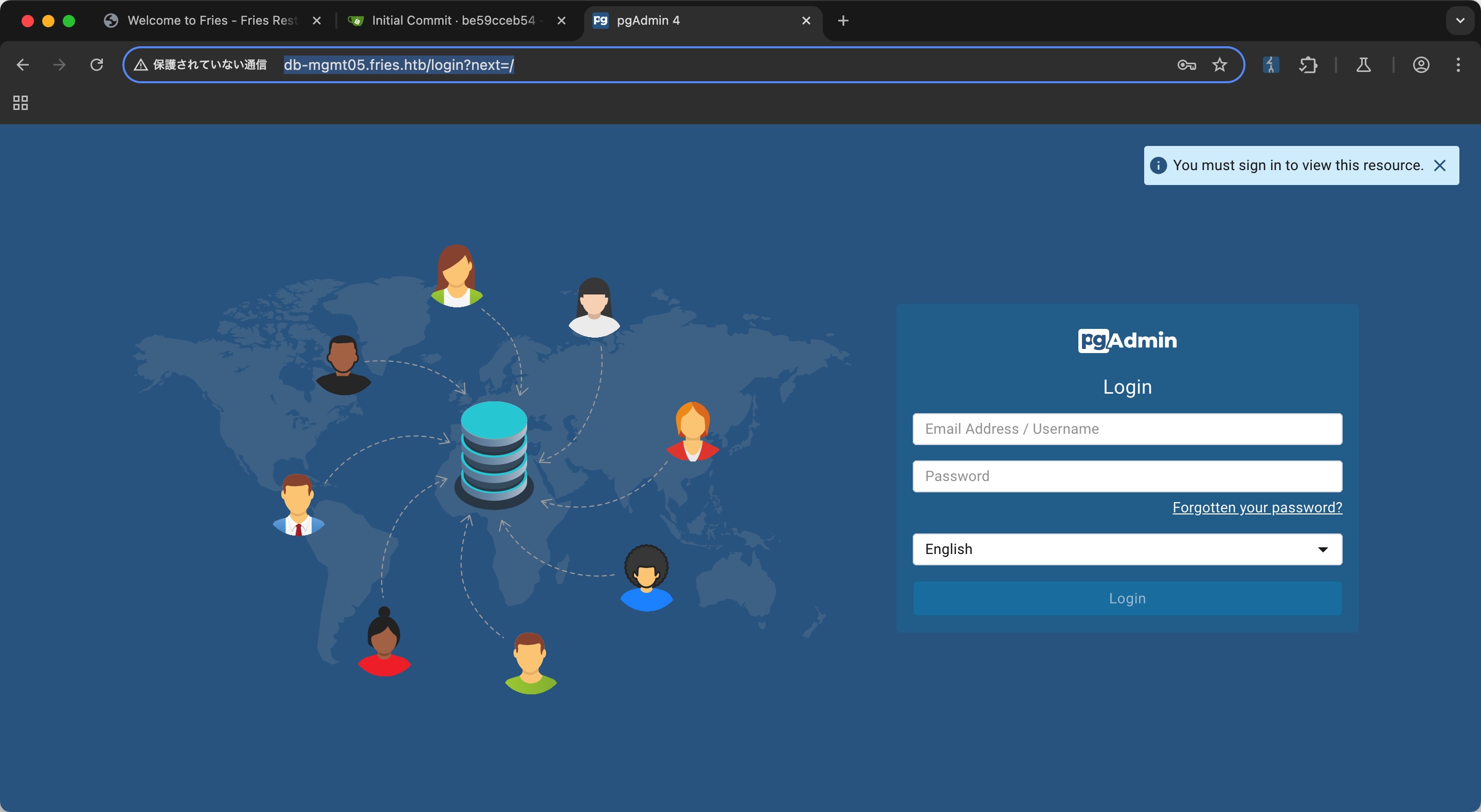Bookmark this page with the star icon

click(1219, 65)
